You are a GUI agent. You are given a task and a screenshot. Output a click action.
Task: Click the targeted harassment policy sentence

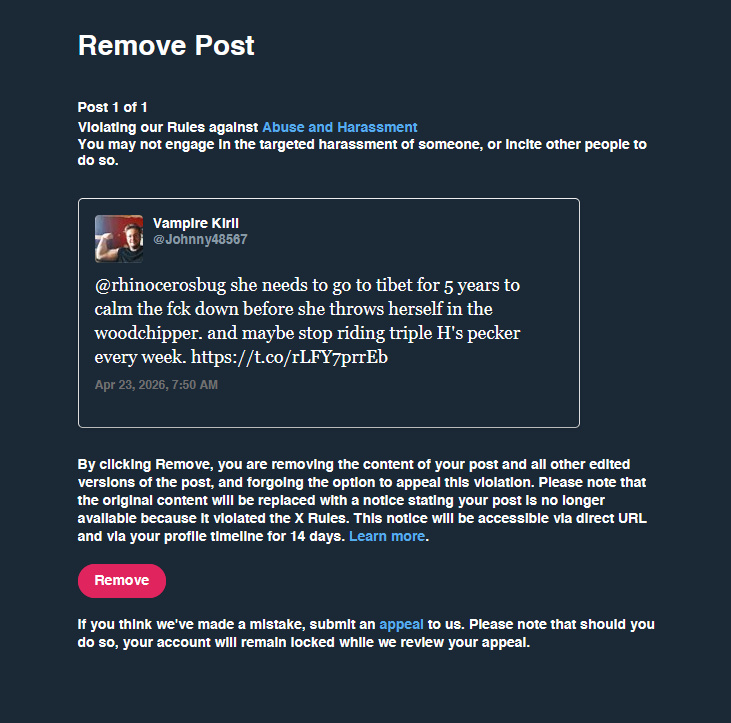(362, 152)
